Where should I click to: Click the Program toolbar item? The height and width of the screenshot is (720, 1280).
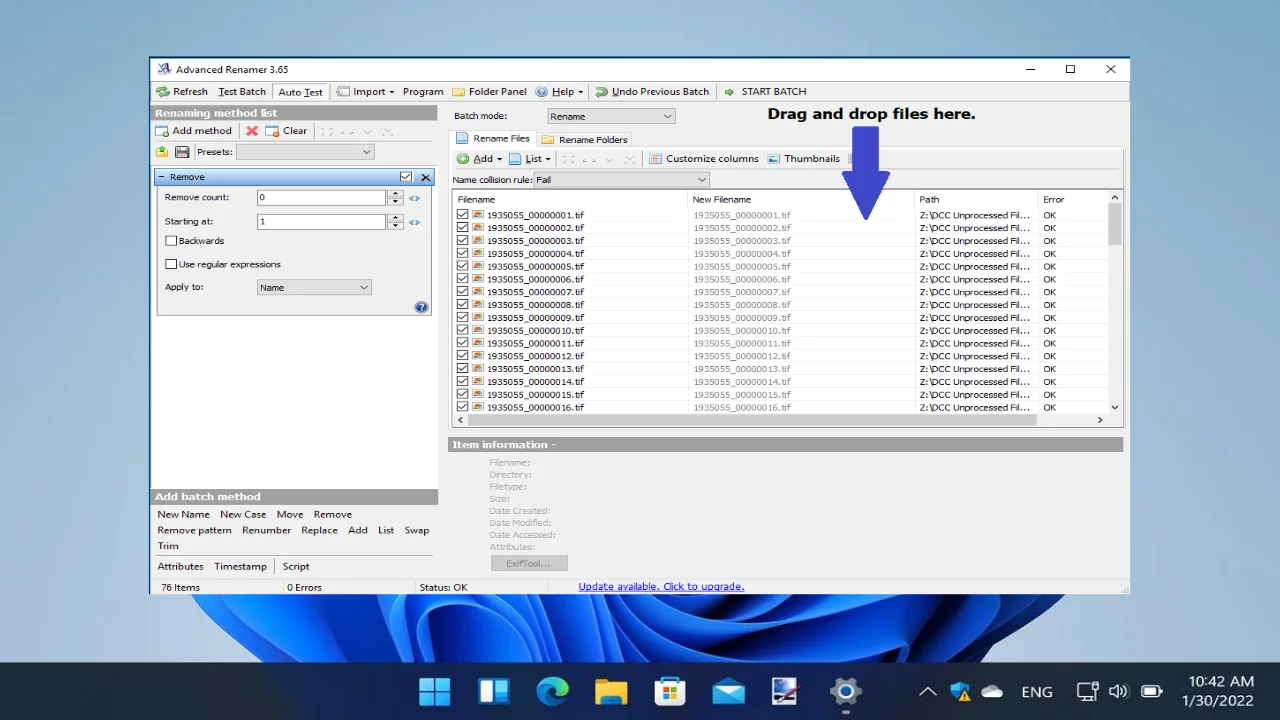coord(423,91)
